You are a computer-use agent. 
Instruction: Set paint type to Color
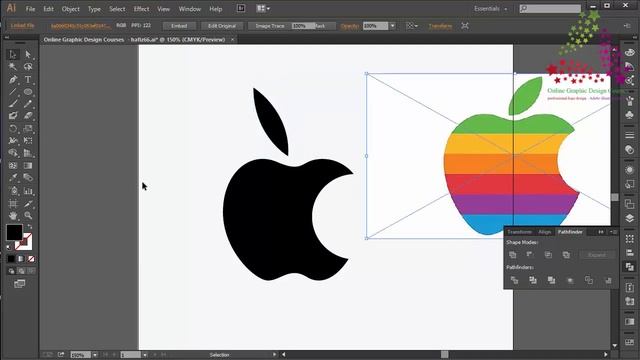pyautogui.click(x=11, y=259)
